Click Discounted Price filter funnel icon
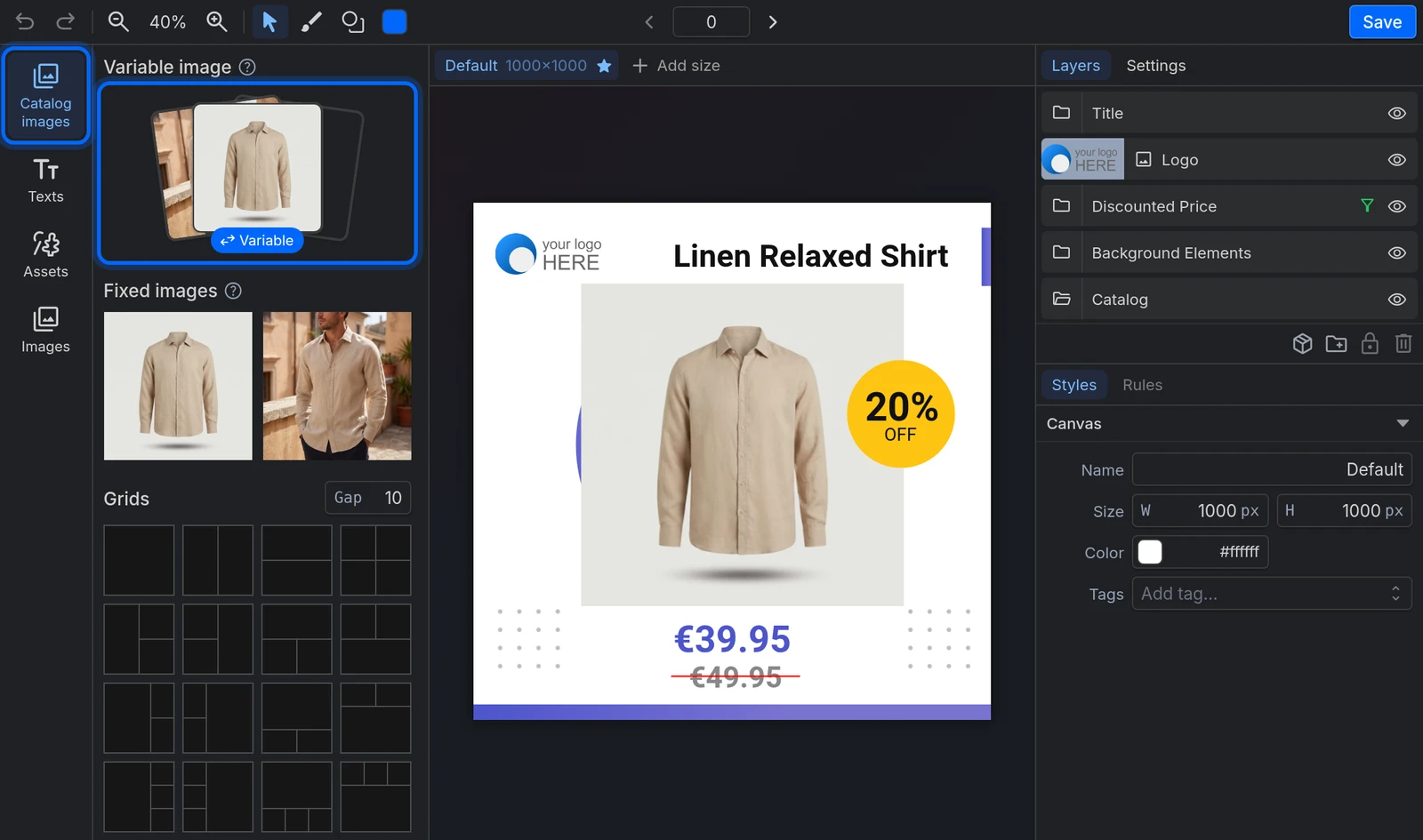This screenshot has height=840, width=1423. point(1367,206)
